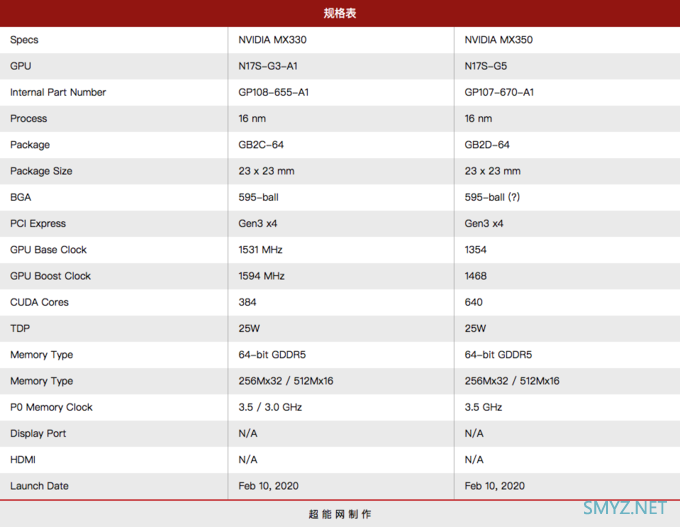Image resolution: width=680 pixels, height=527 pixels.
Task: Select Memory Type label in 256Mx32 row
Action: click(x=42, y=381)
